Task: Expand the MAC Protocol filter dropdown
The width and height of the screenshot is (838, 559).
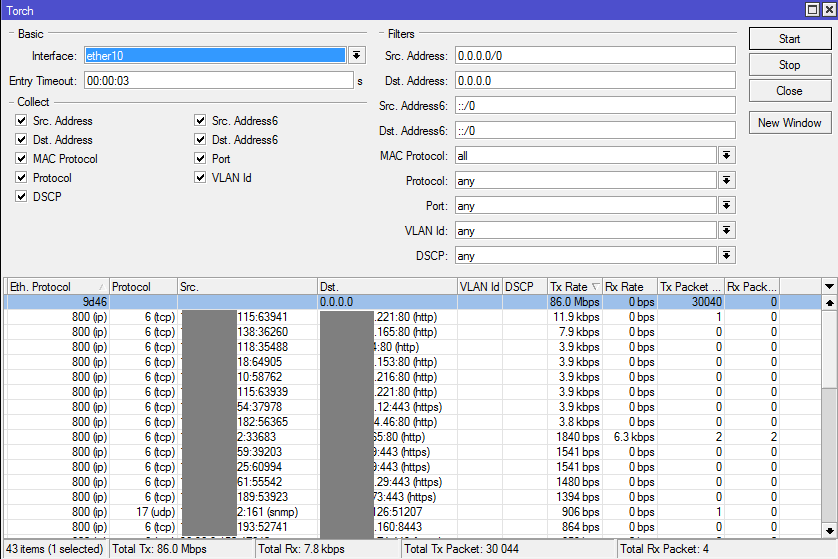Action: [726, 156]
